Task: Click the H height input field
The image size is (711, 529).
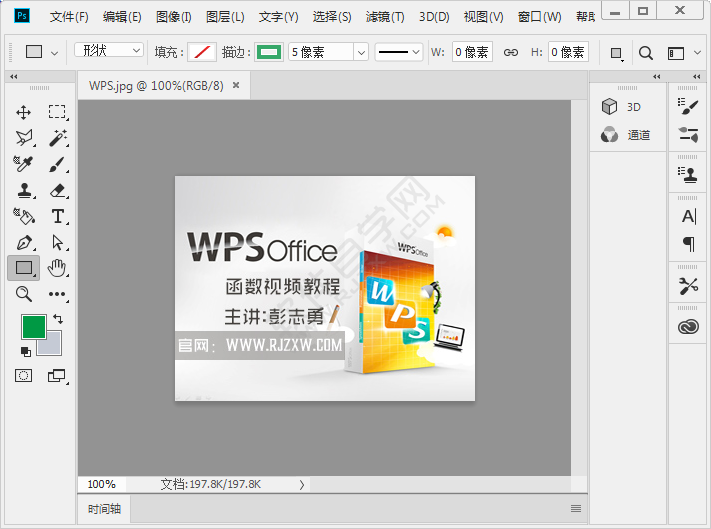Action: click(568, 52)
